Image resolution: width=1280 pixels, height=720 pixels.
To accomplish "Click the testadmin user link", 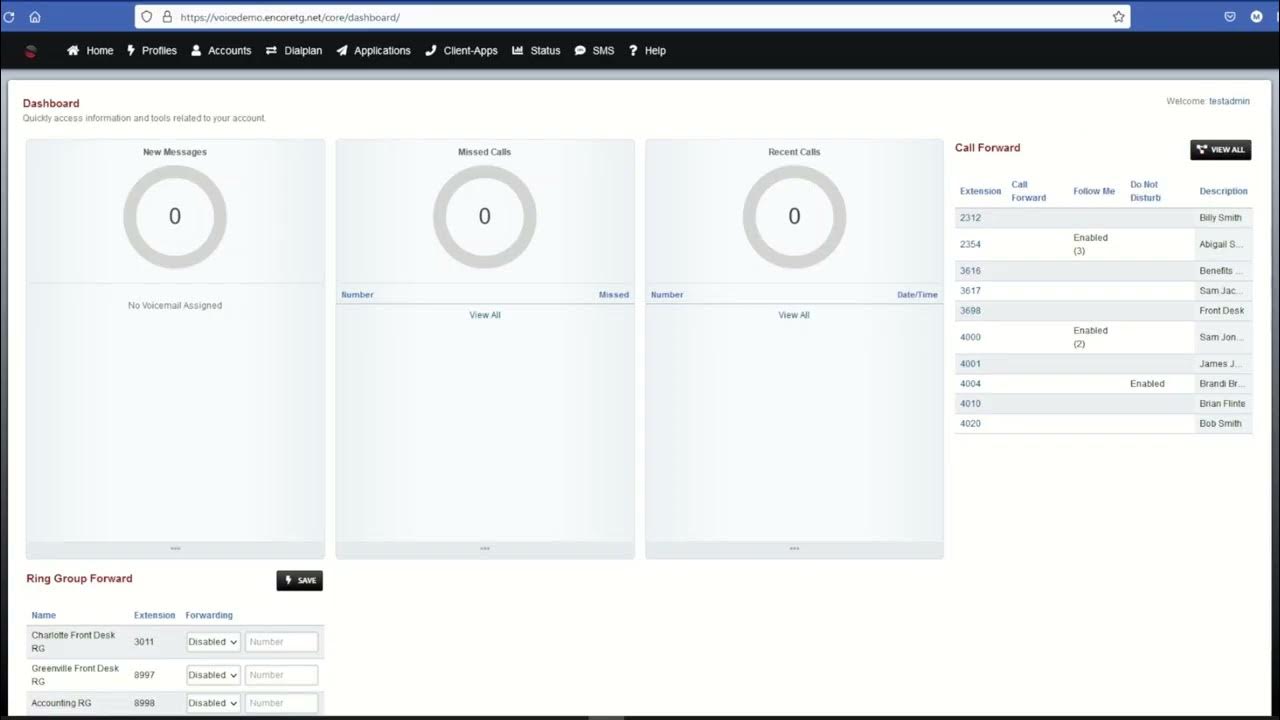I will point(1229,101).
